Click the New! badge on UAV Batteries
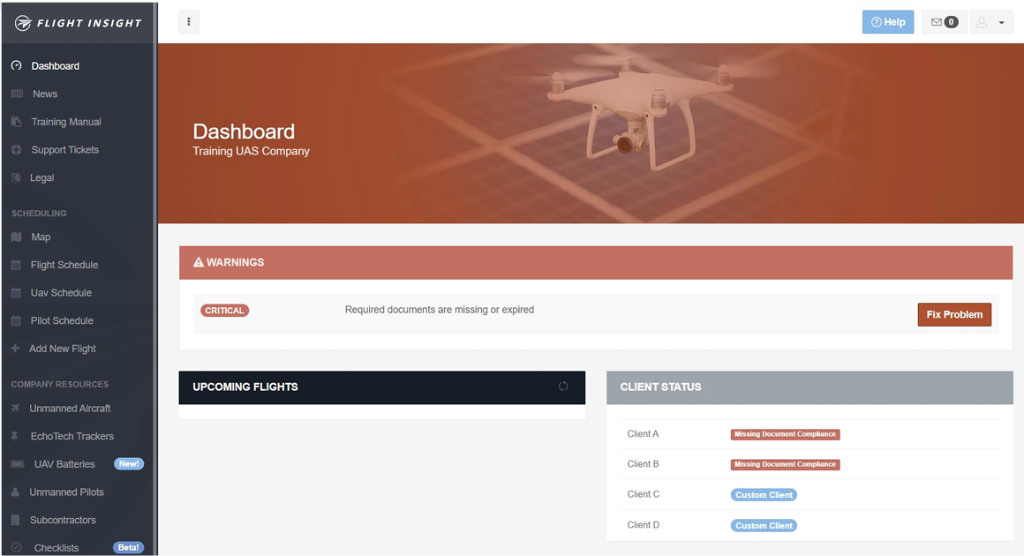The image size is (1024, 556). [129, 464]
